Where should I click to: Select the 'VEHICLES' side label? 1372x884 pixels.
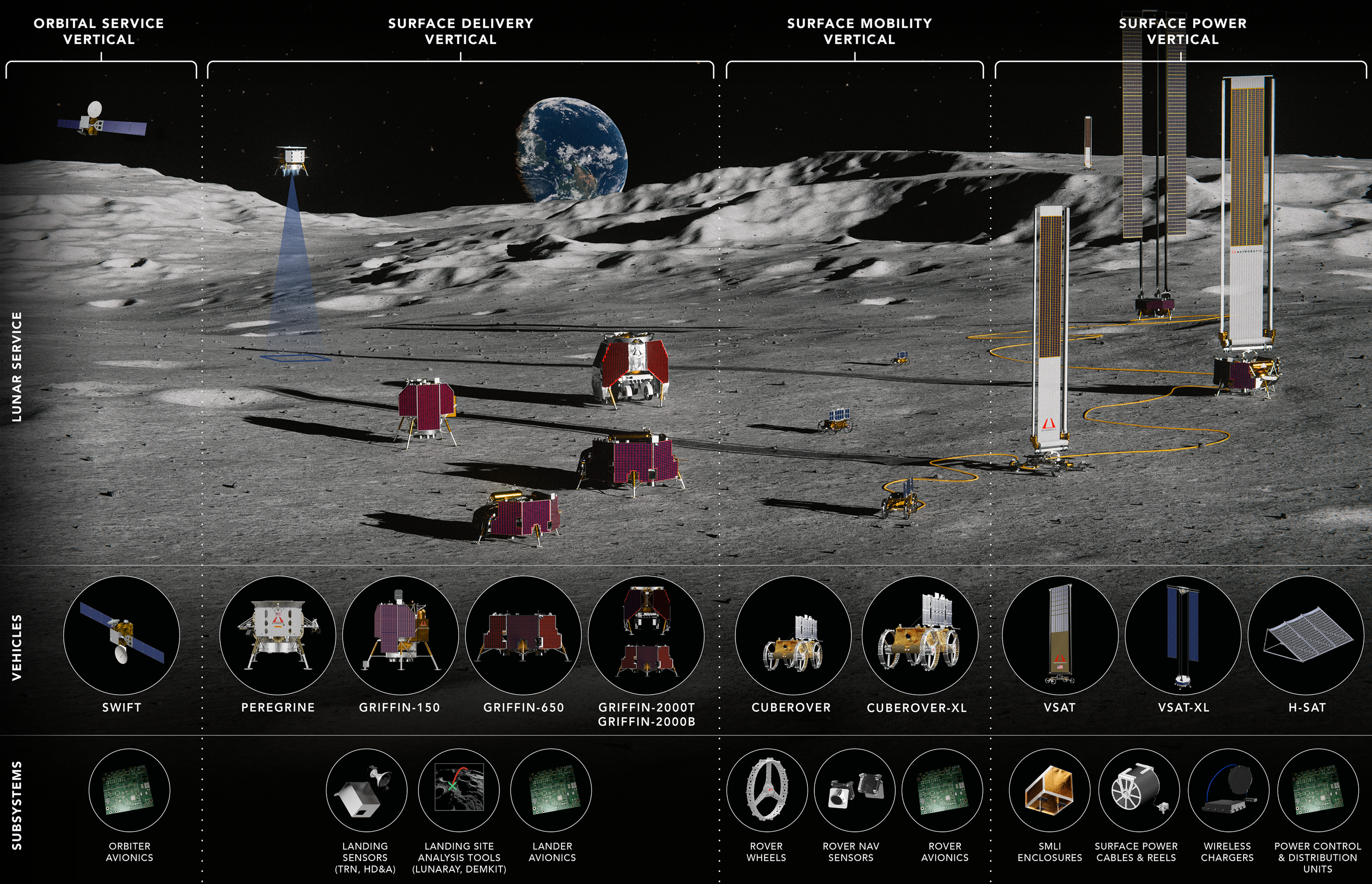(16, 648)
